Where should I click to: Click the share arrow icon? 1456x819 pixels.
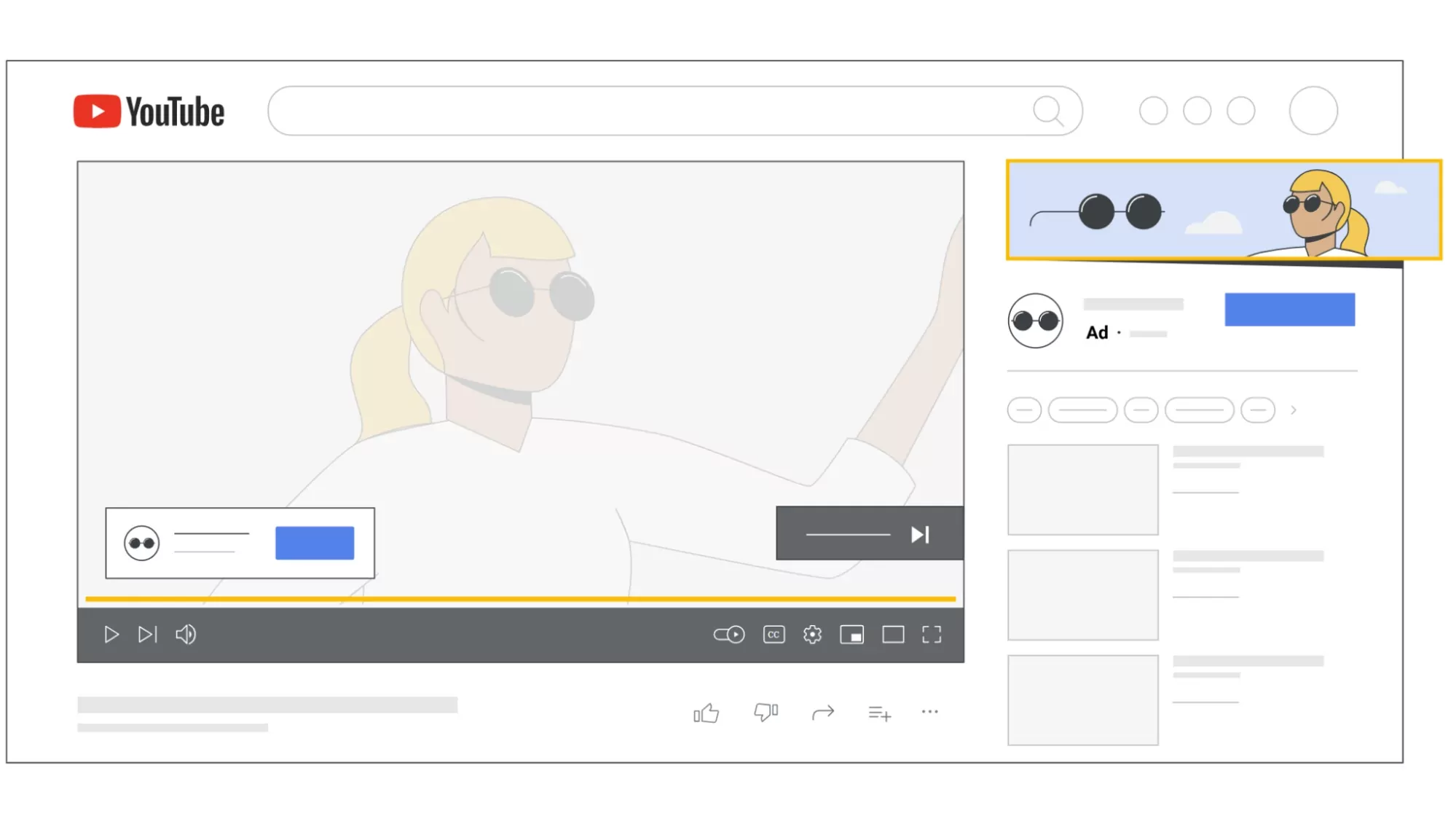823,712
